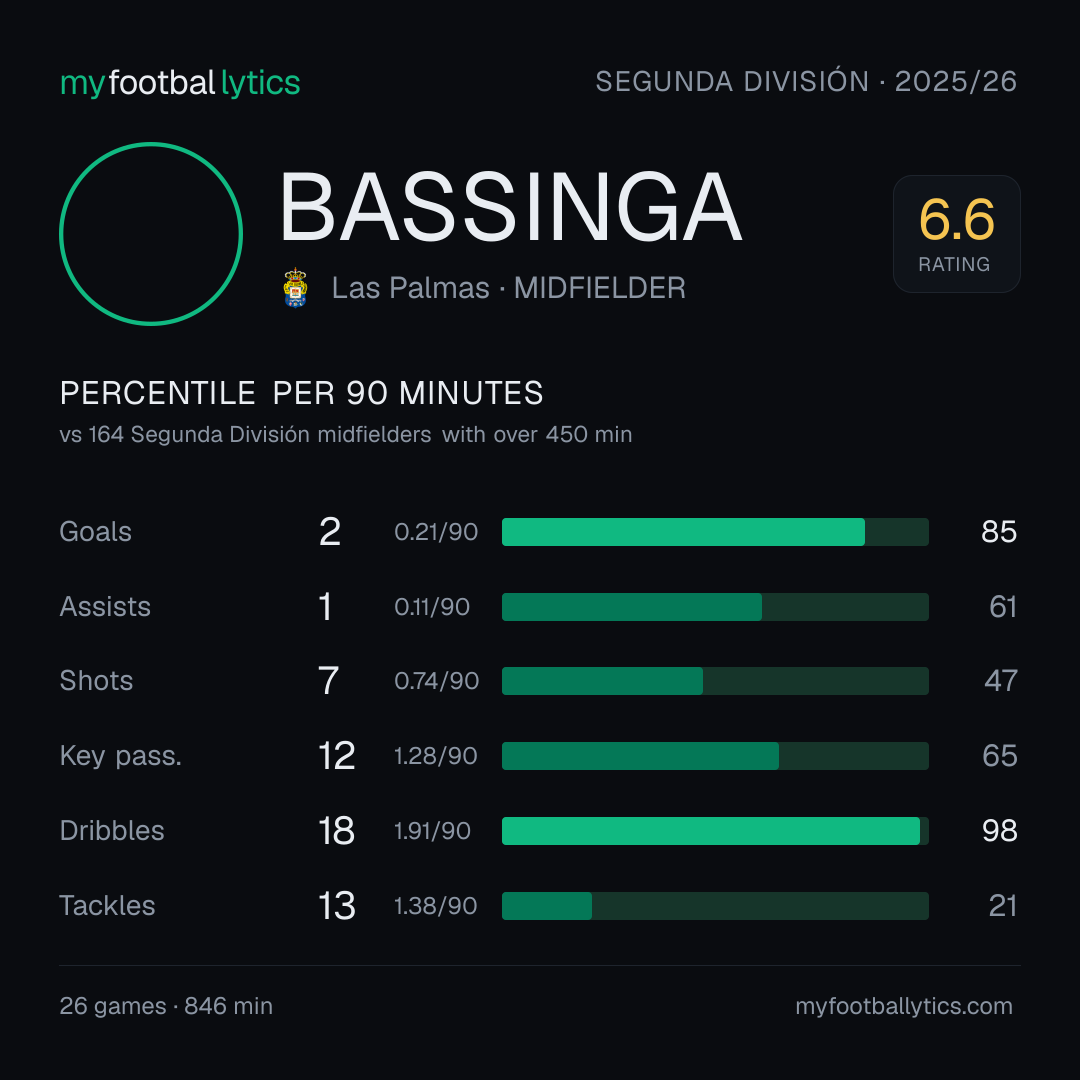Select the Goals percentile bar

coord(715,532)
